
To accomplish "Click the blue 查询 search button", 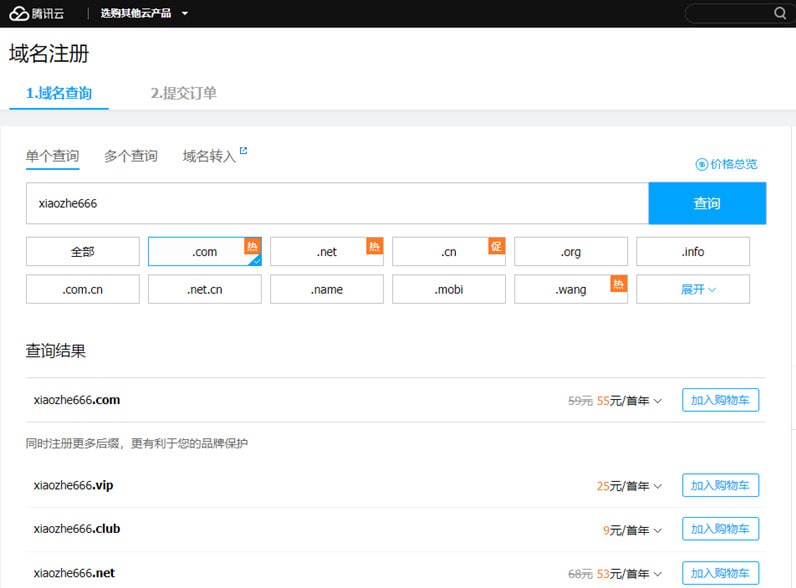I will [707, 203].
